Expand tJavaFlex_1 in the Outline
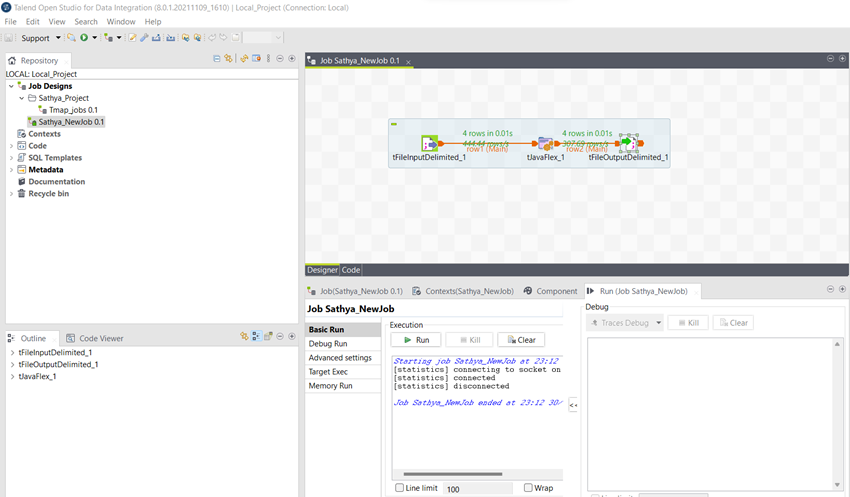This screenshot has width=850, height=497. (12, 376)
